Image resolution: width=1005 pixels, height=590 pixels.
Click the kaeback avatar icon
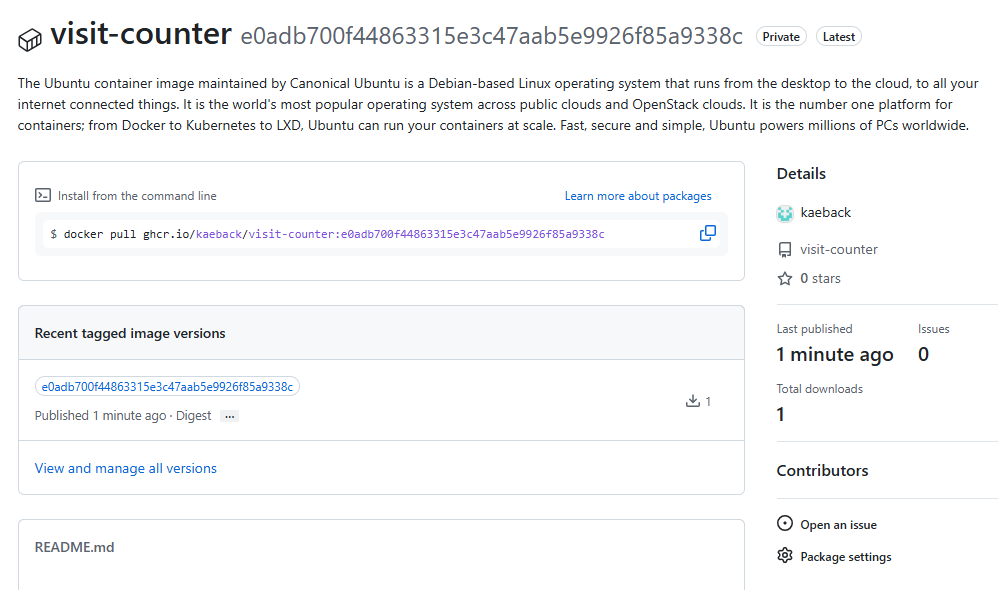pyautogui.click(x=785, y=213)
